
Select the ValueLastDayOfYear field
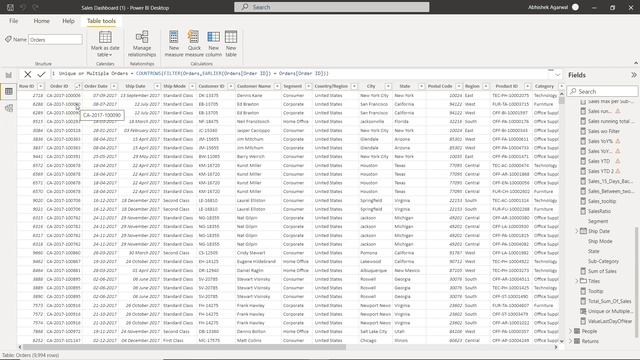click(x=609, y=321)
